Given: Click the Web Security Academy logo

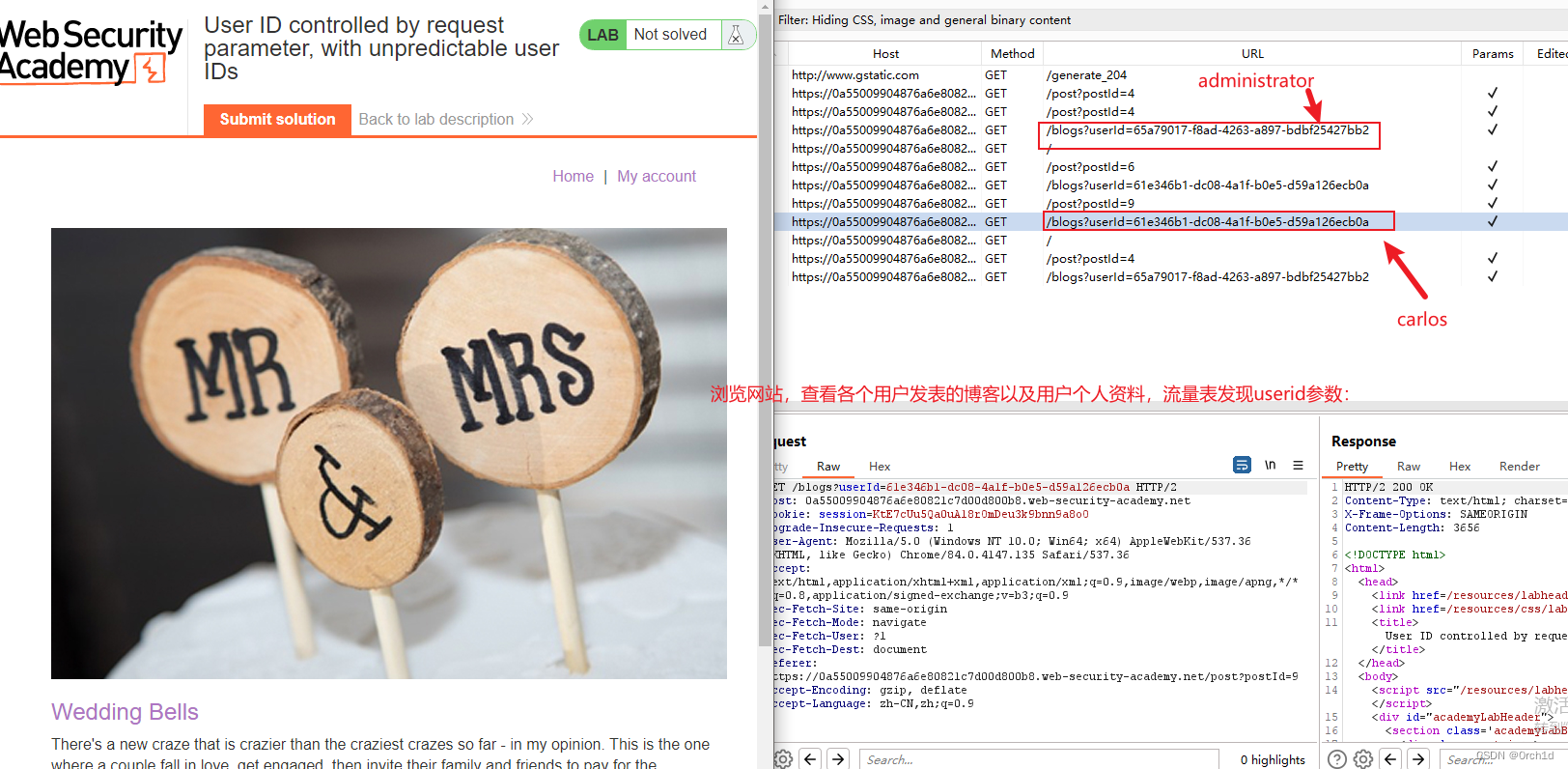Looking at the screenshot, I should (x=90, y=52).
